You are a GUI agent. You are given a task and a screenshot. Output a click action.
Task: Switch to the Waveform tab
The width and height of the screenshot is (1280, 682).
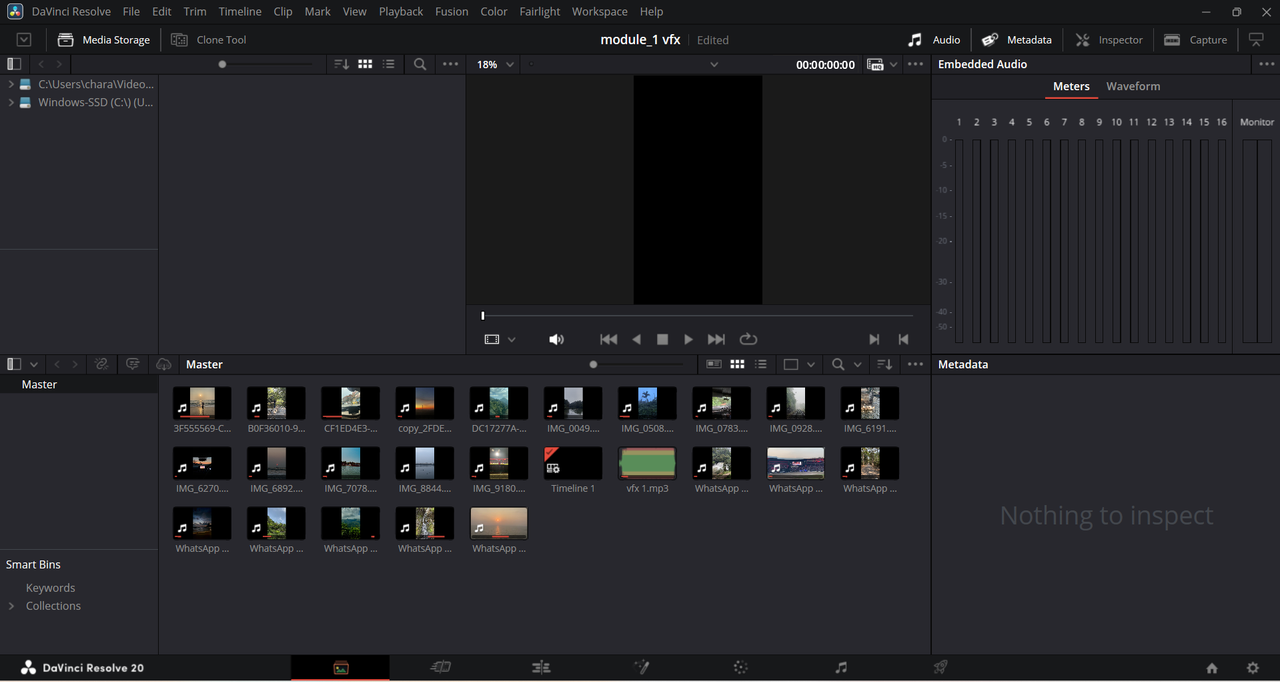point(1133,87)
